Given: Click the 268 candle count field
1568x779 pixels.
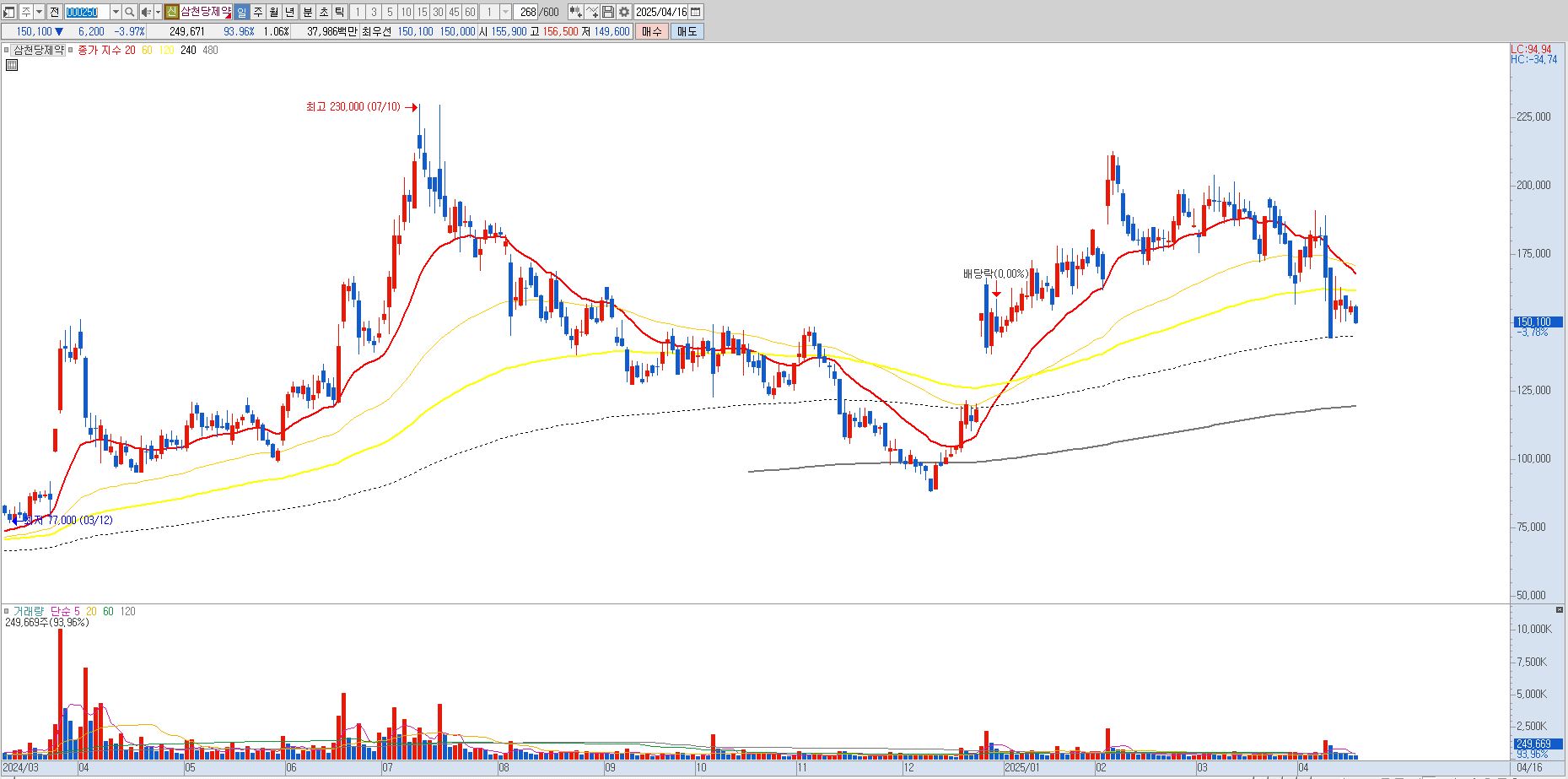Looking at the screenshot, I should [525, 12].
